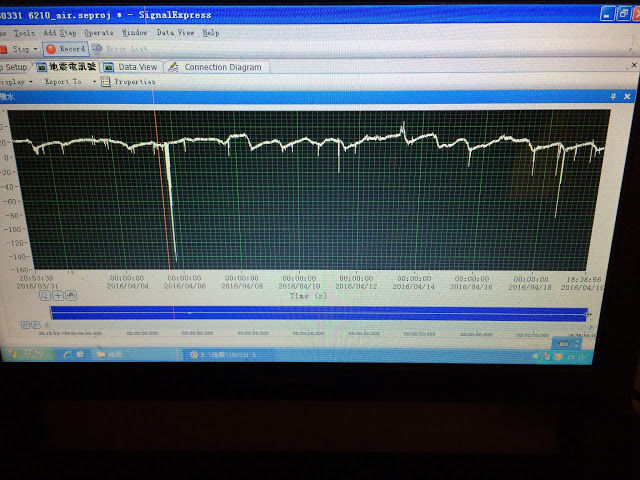Click the Data View tab icon

pyautogui.click(x=109, y=67)
